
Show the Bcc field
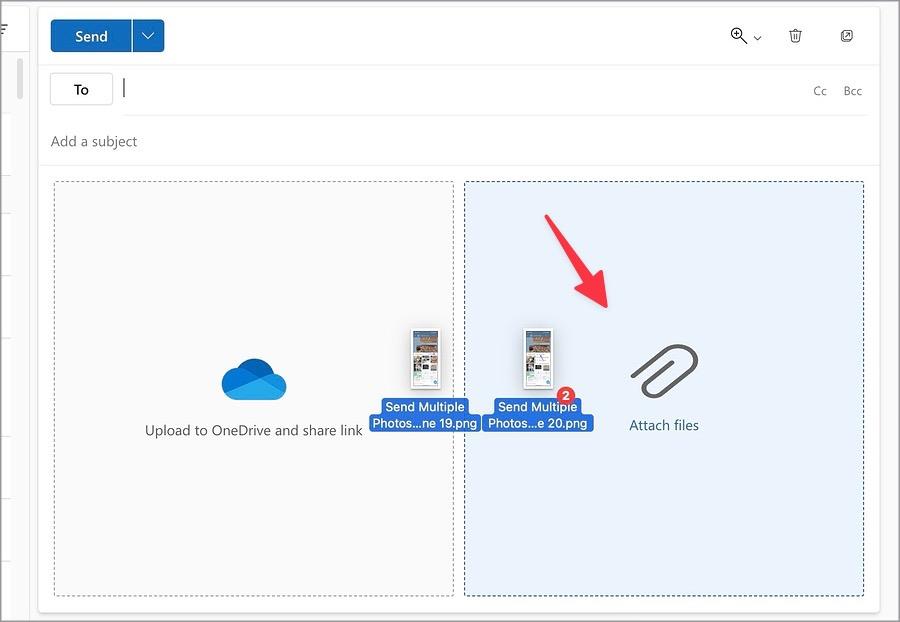(x=852, y=91)
